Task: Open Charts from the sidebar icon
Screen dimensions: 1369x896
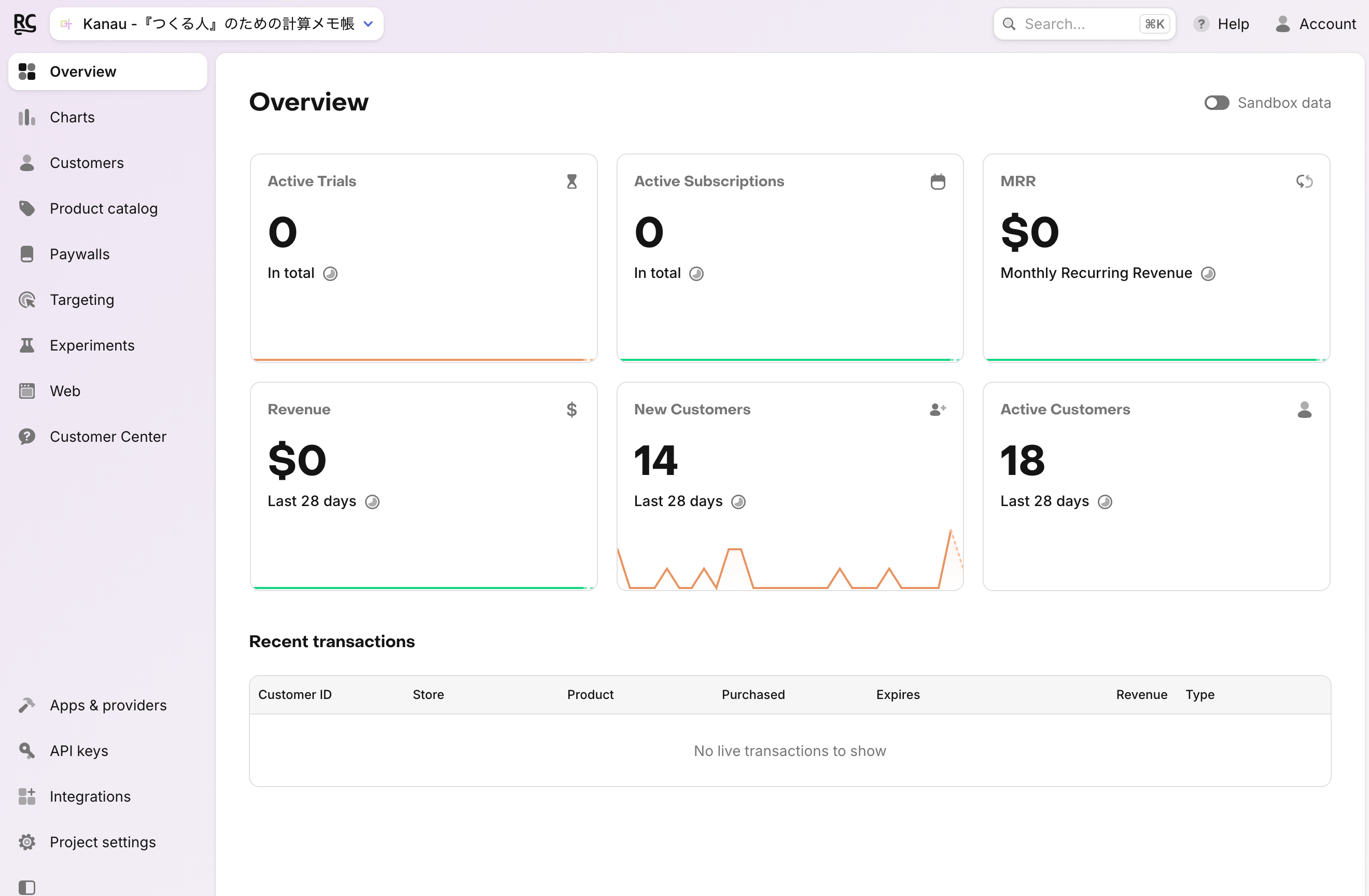Action: [27, 117]
